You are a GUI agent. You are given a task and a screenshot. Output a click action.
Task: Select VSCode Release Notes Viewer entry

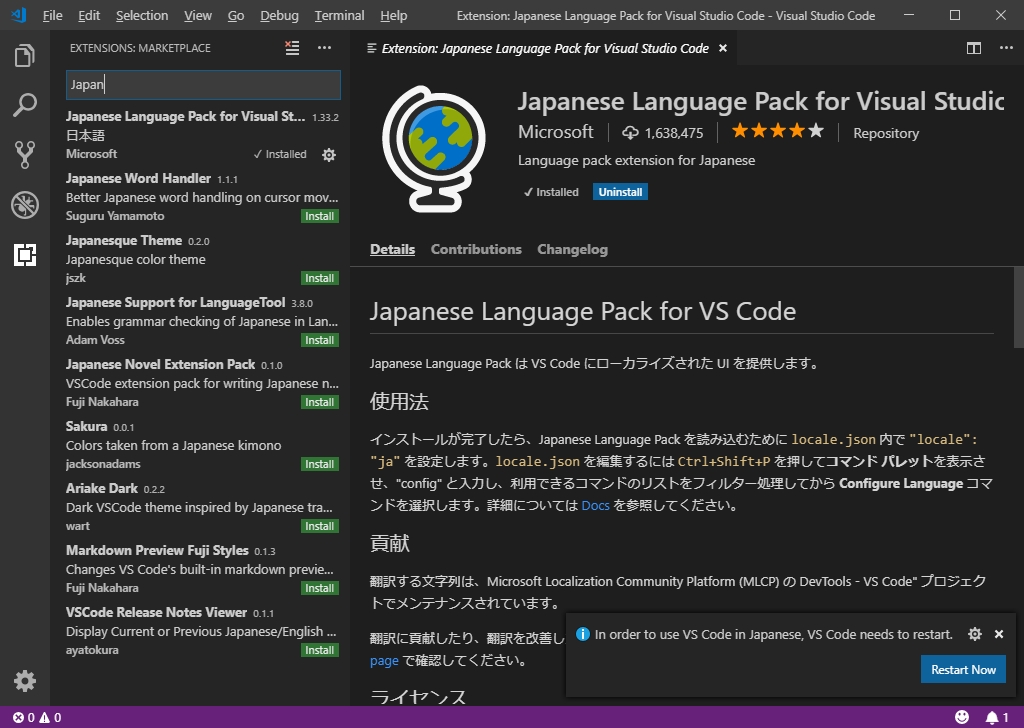[202, 631]
